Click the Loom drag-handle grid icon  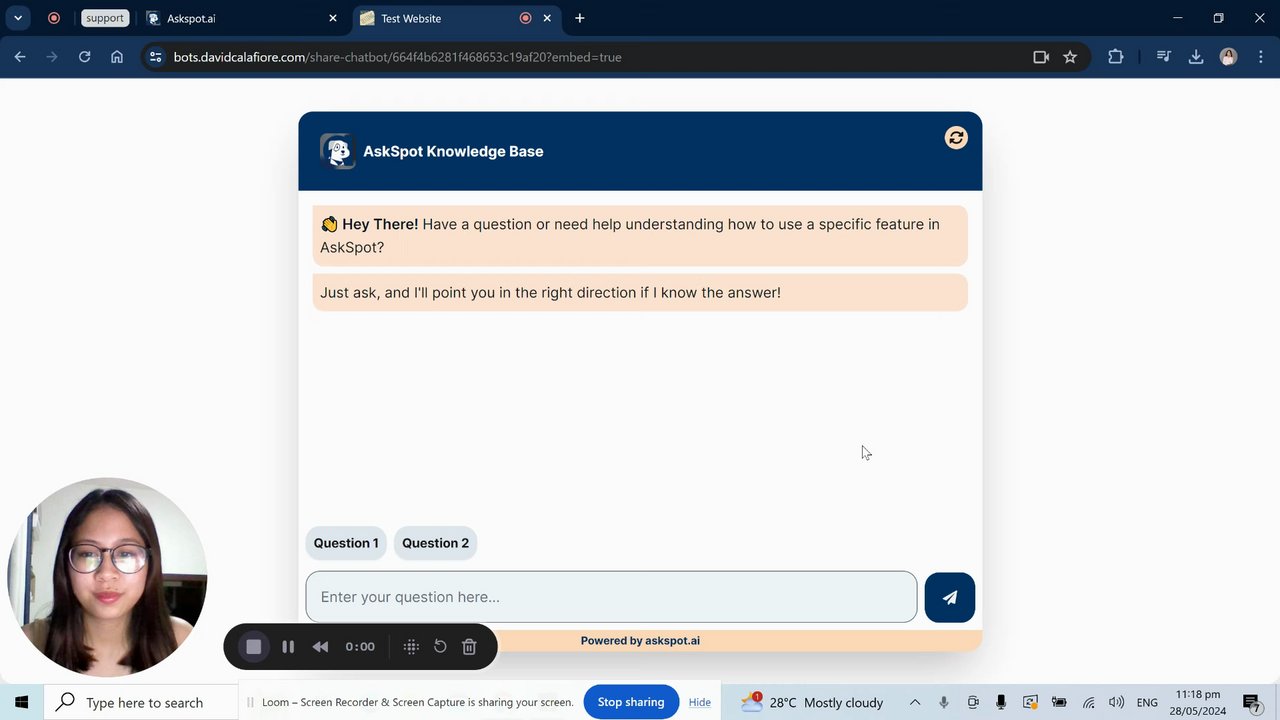411,647
